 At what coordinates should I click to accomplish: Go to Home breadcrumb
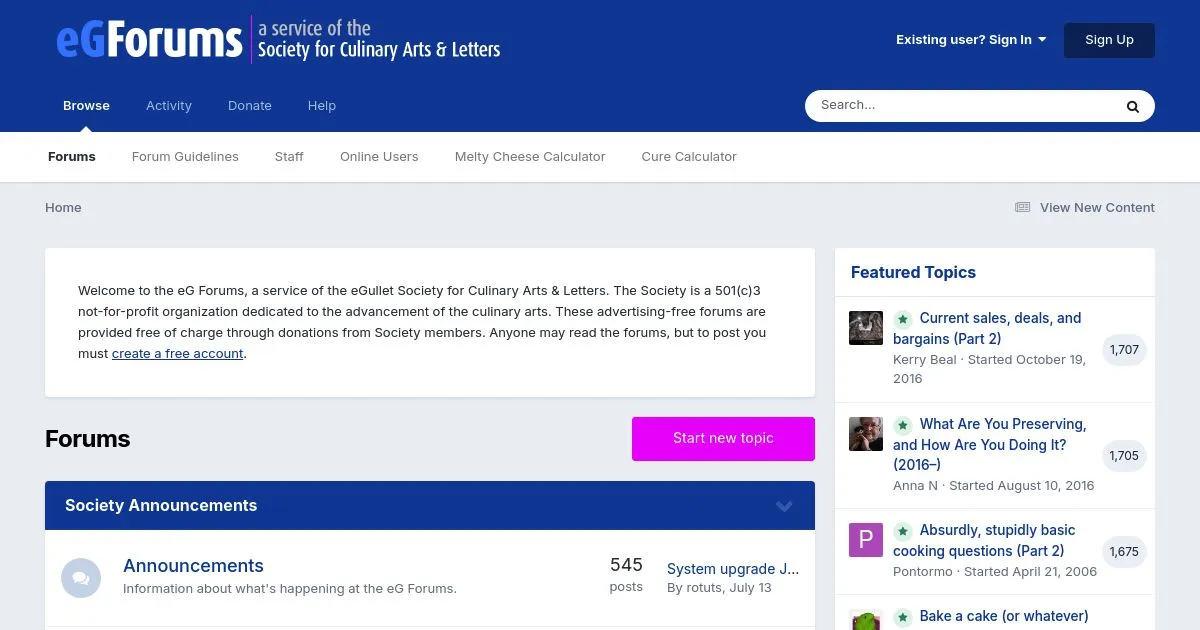click(x=63, y=208)
